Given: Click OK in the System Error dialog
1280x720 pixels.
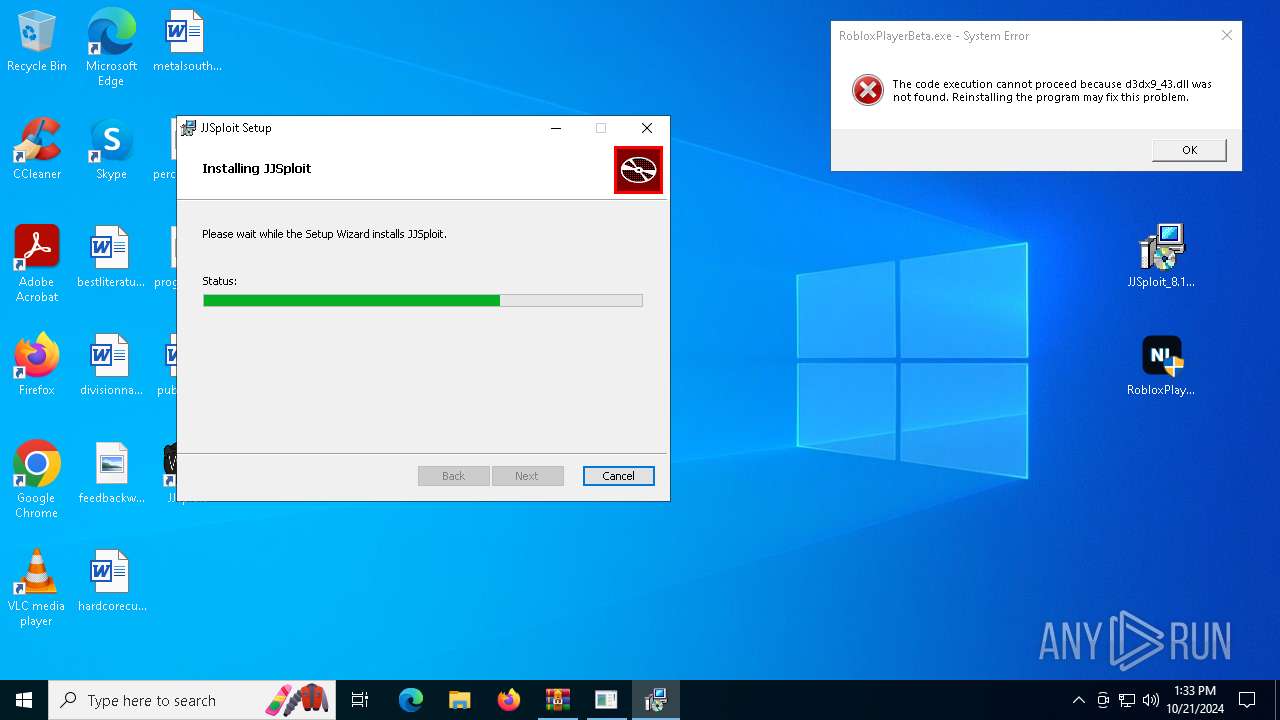Looking at the screenshot, I should pyautogui.click(x=1189, y=150).
